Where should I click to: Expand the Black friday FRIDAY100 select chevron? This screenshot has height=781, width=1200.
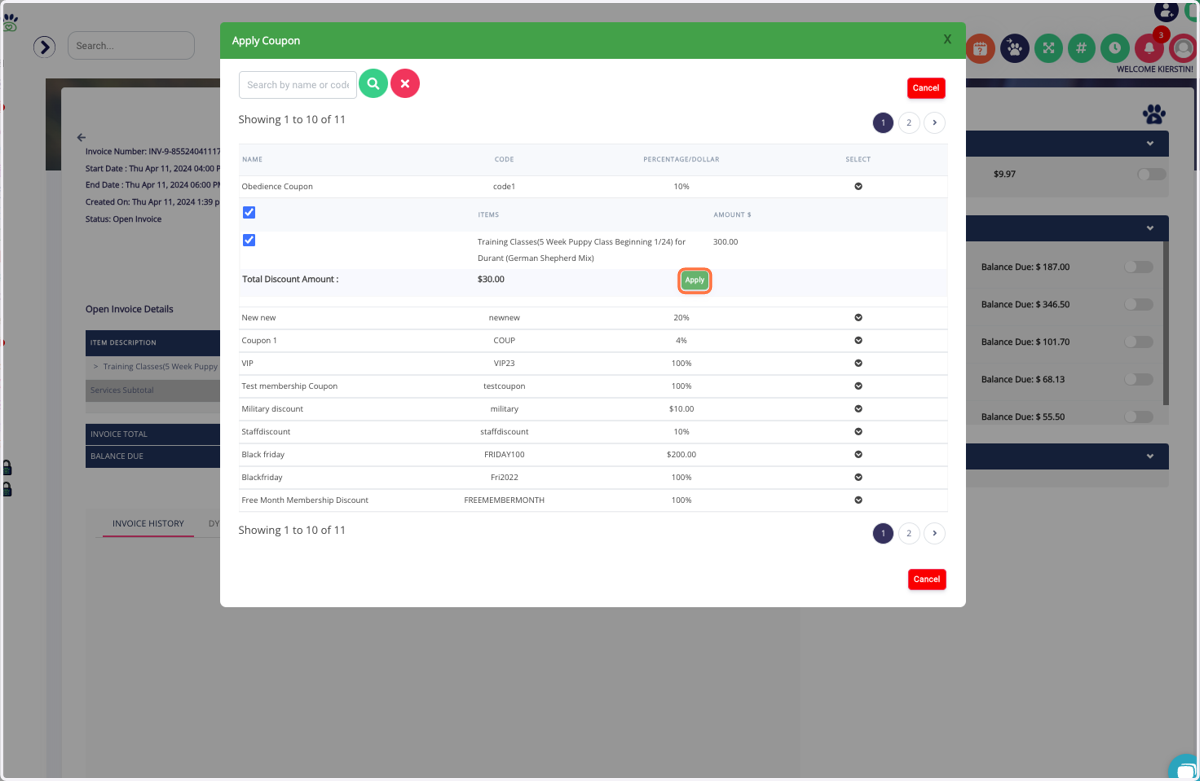[x=858, y=454]
